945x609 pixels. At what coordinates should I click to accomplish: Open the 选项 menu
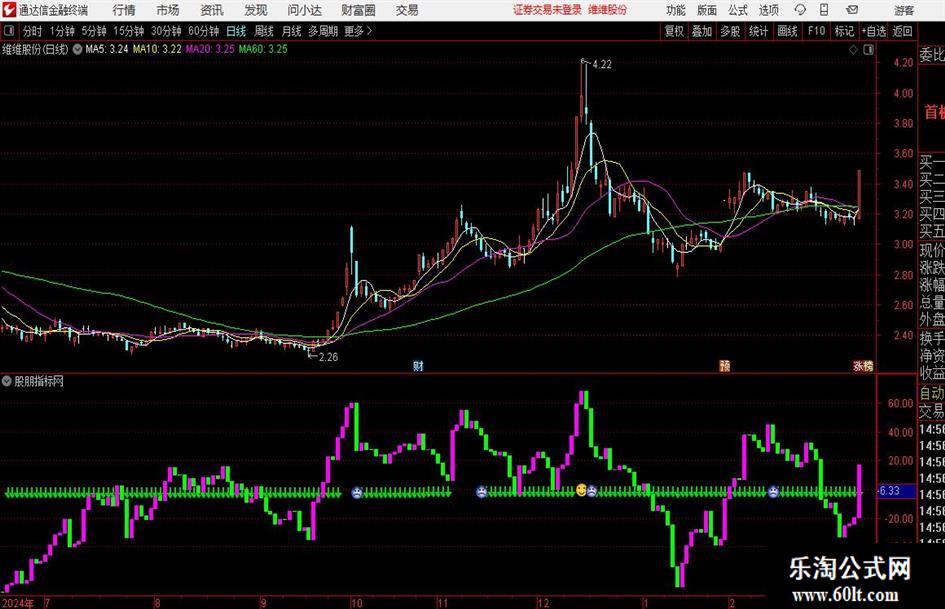(768, 10)
